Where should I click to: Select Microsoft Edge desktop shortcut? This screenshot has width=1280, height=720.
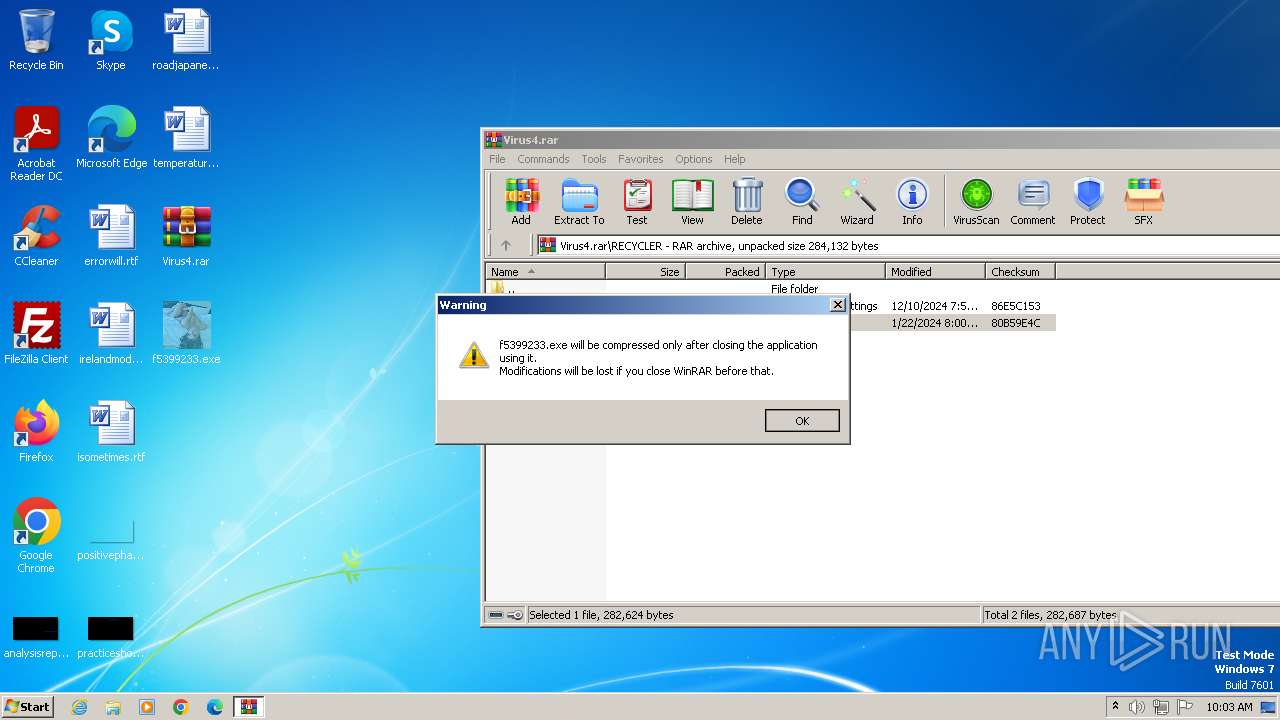coord(111,138)
